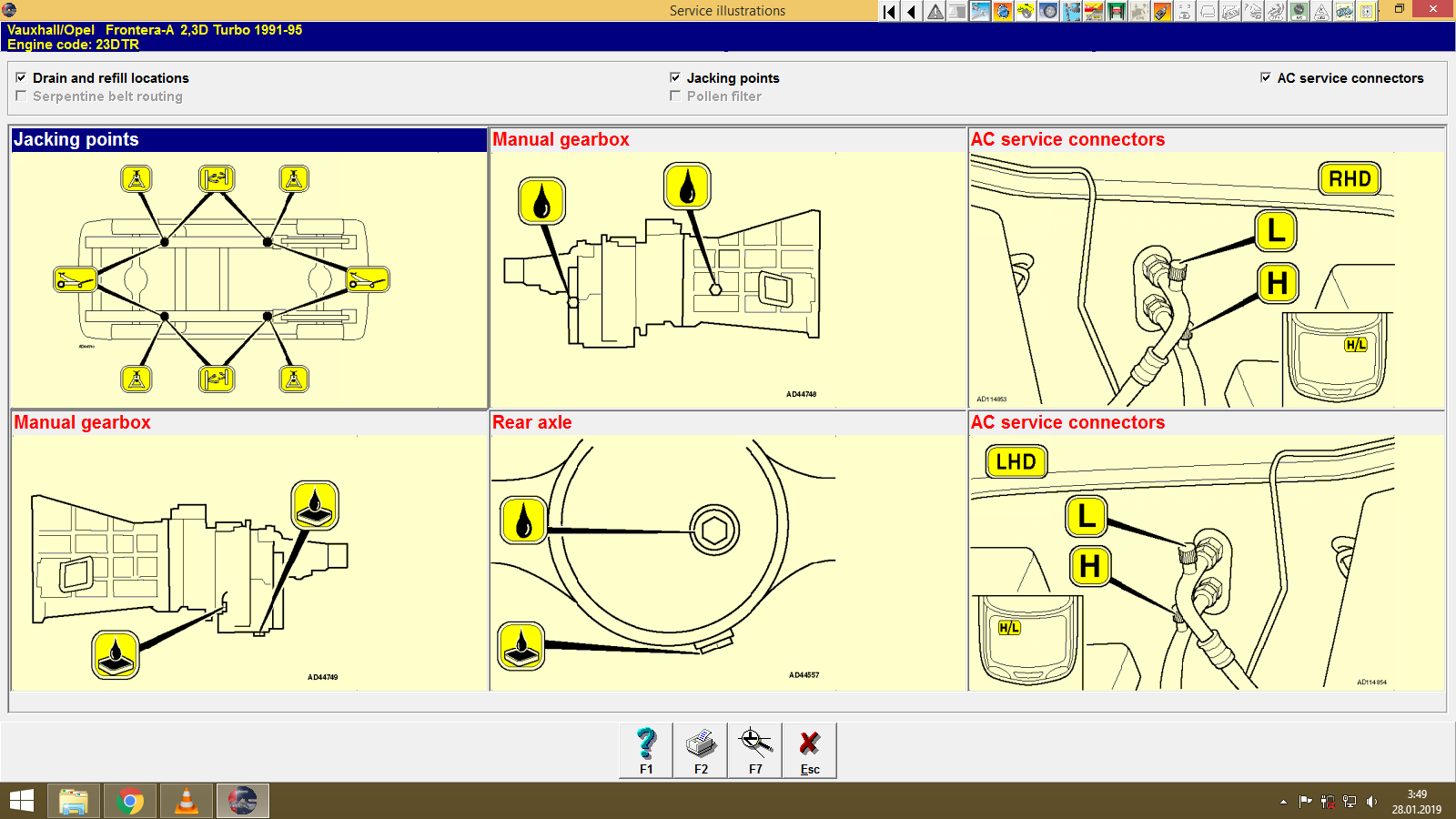
Task: Click the back arrow navigation icon
Action: click(910, 11)
